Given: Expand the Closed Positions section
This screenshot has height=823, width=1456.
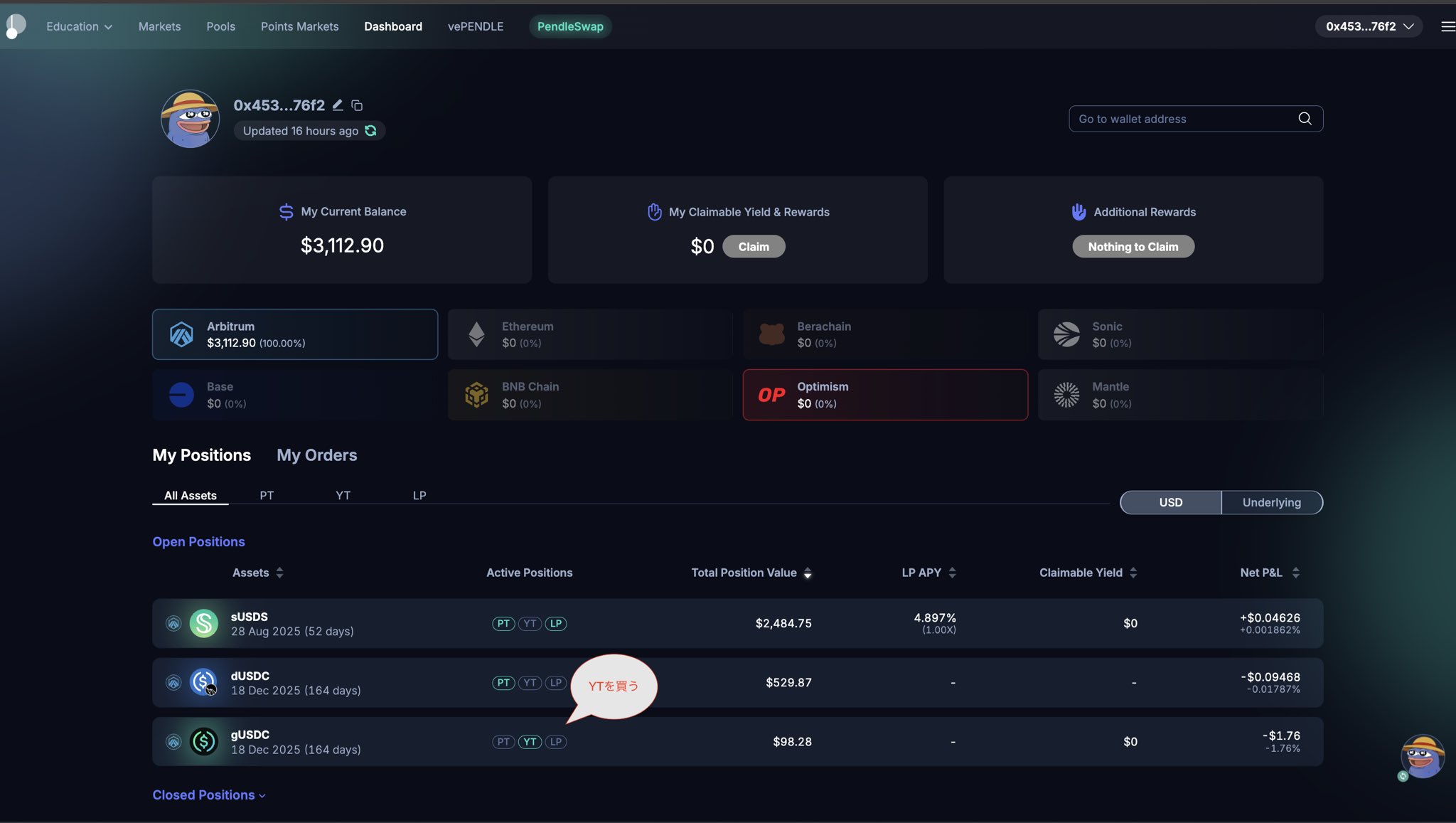Looking at the screenshot, I should point(208,795).
